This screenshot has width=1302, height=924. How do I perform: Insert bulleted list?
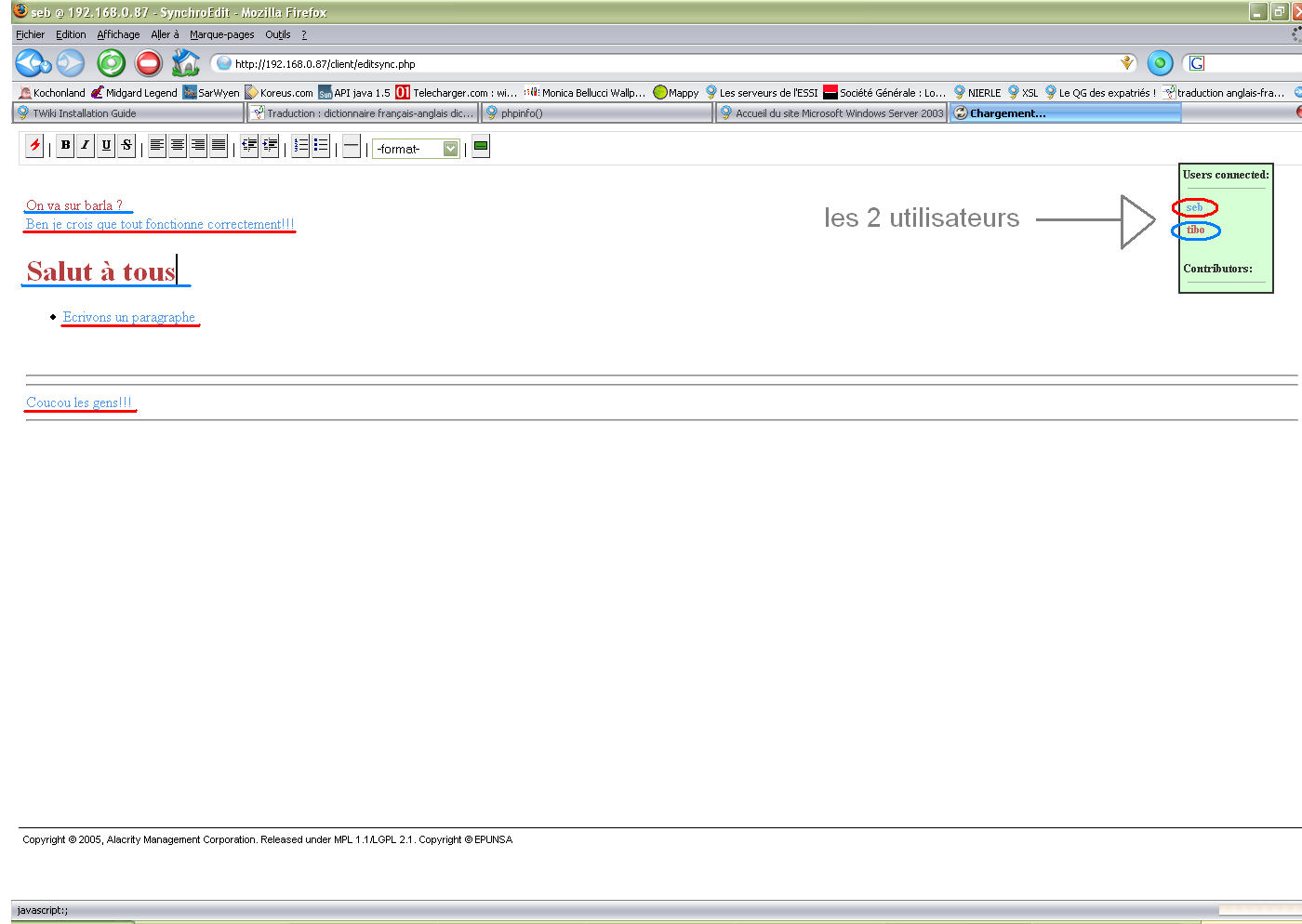click(x=321, y=146)
